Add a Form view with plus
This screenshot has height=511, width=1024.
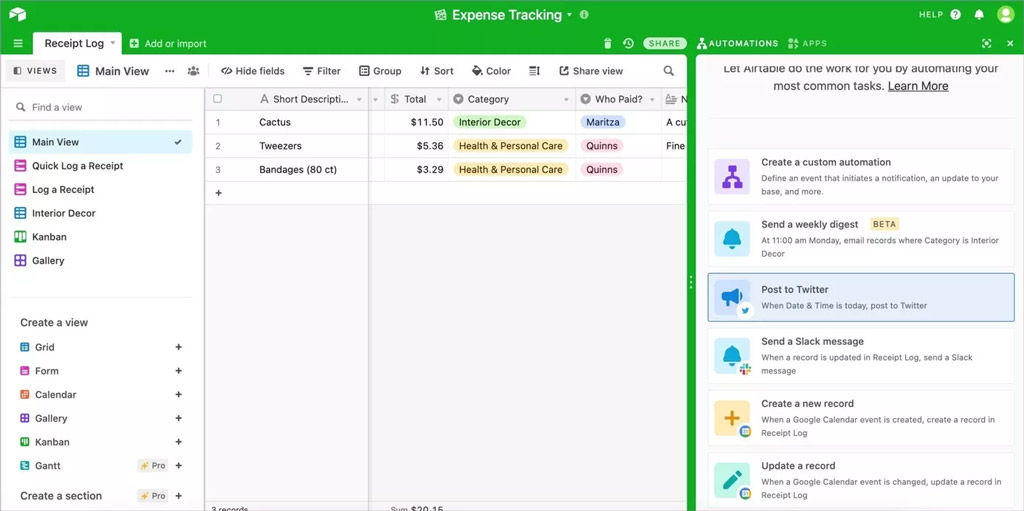178,371
